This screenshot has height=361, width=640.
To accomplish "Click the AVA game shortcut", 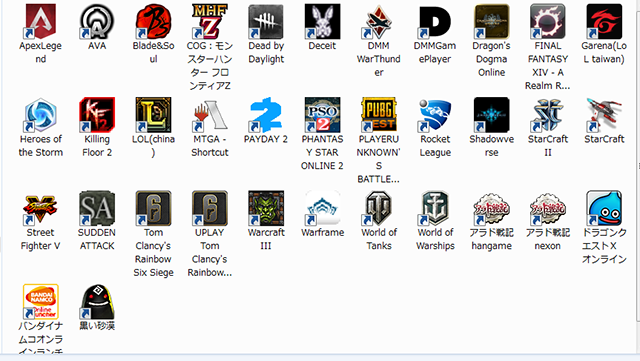I will [x=97, y=21].
